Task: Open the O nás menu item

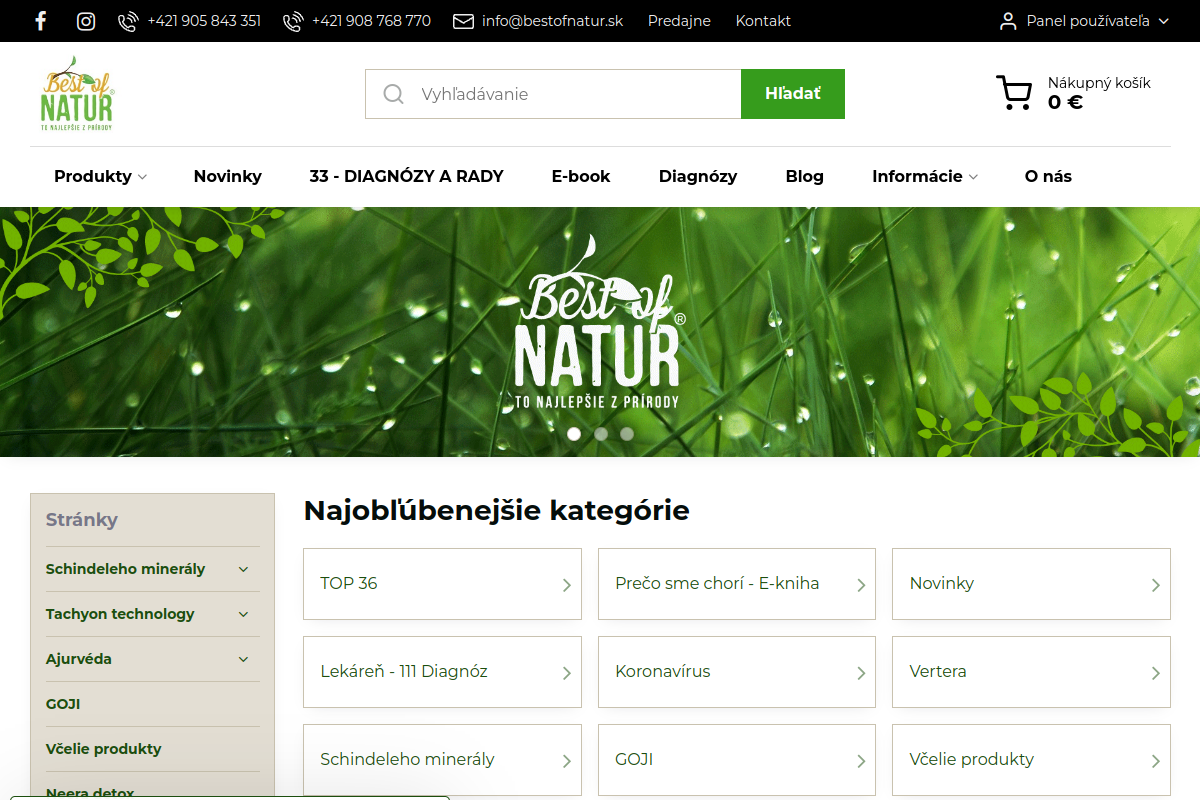Action: (1048, 176)
